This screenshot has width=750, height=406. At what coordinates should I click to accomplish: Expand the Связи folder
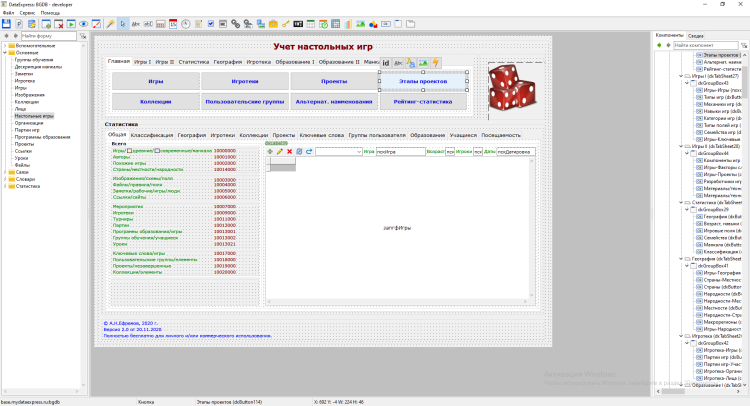pos(5,172)
